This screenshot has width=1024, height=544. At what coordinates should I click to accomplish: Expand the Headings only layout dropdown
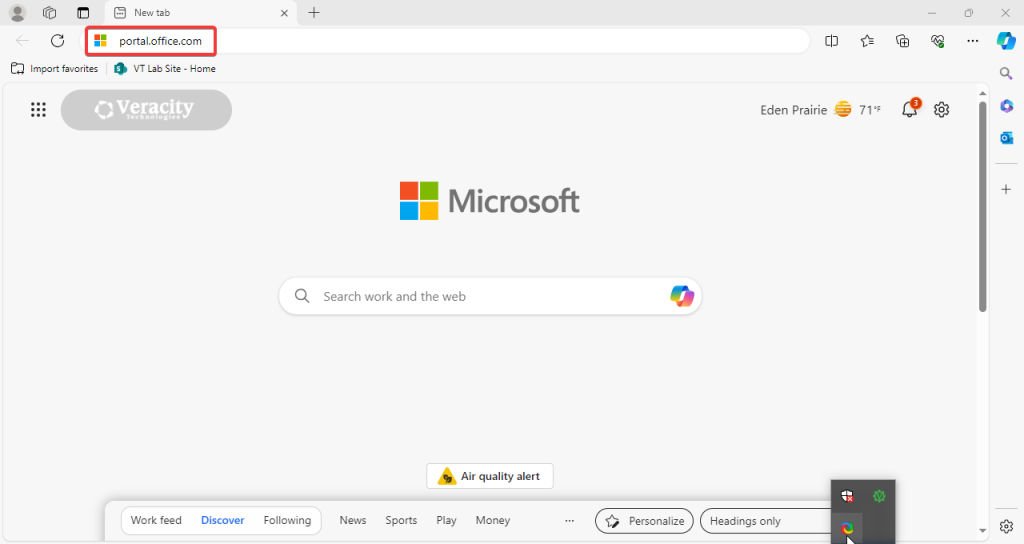[765, 521]
